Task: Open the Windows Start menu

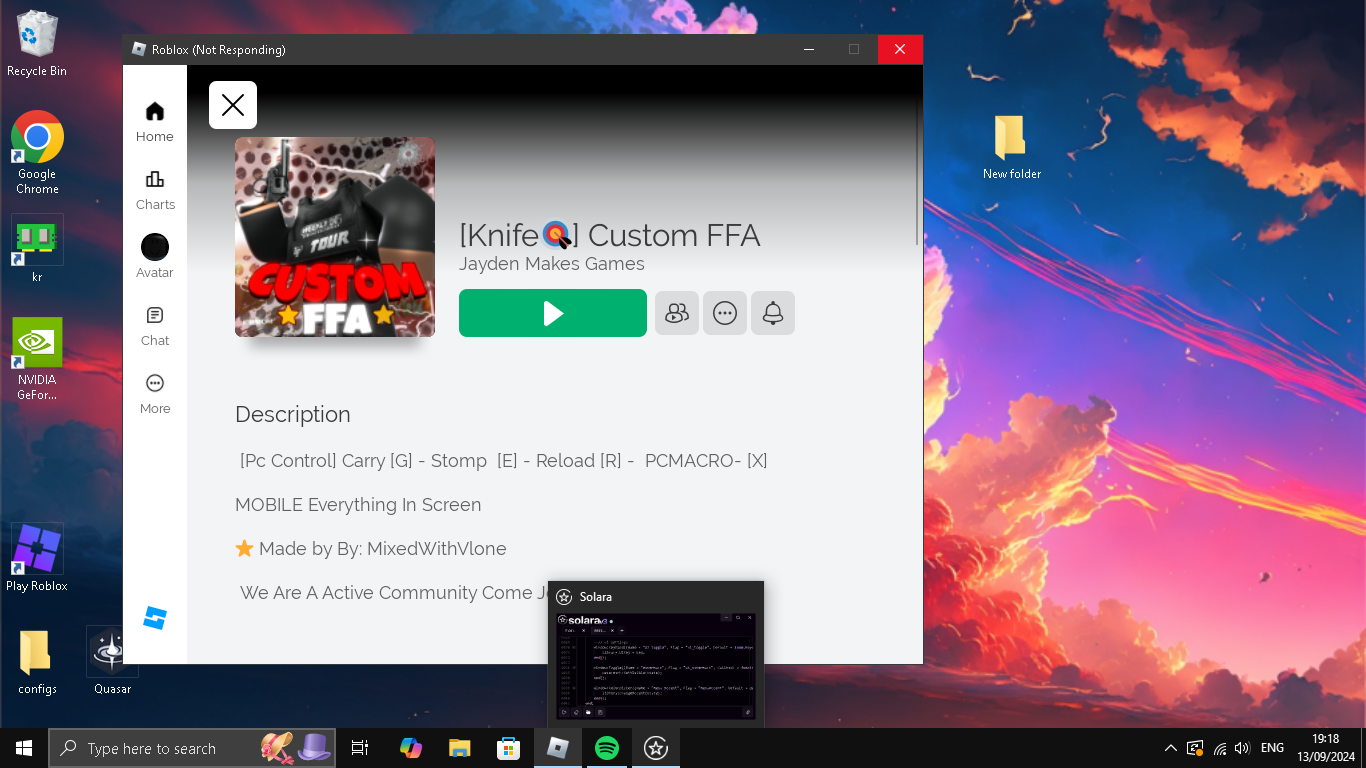Action: pyautogui.click(x=24, y=748)
